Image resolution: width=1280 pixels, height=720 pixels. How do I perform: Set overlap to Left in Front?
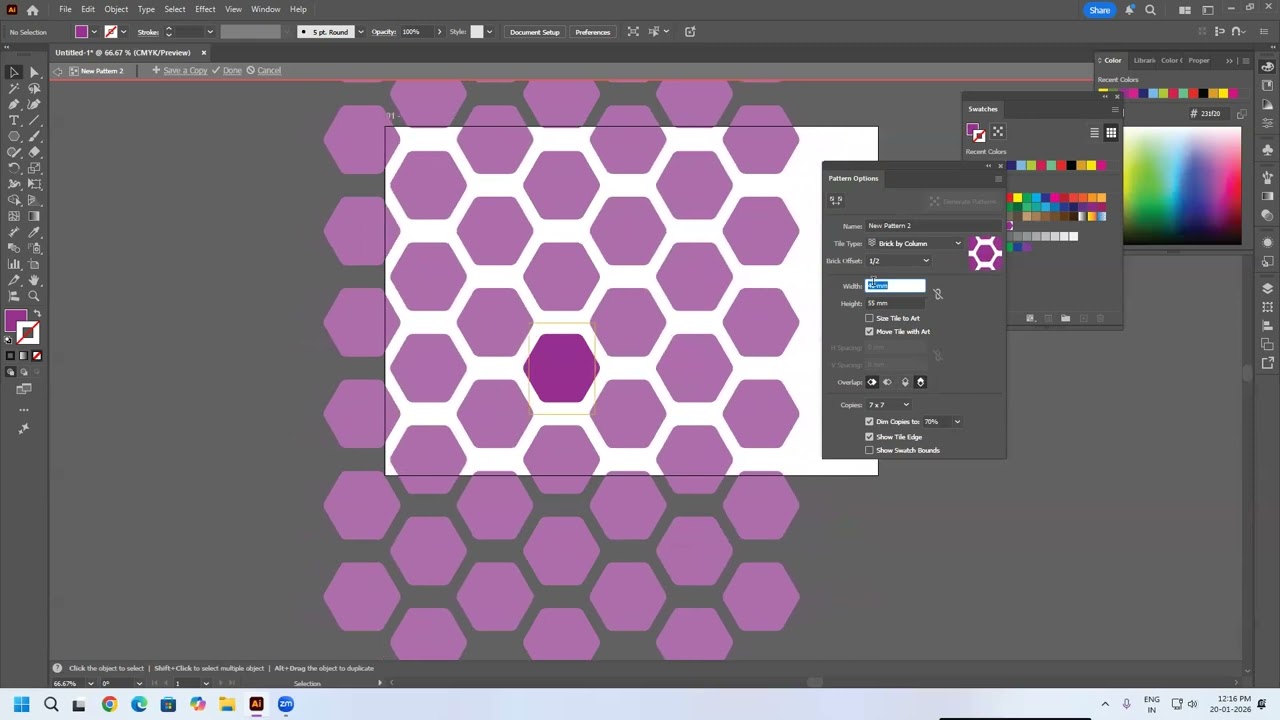pos(871,382)
